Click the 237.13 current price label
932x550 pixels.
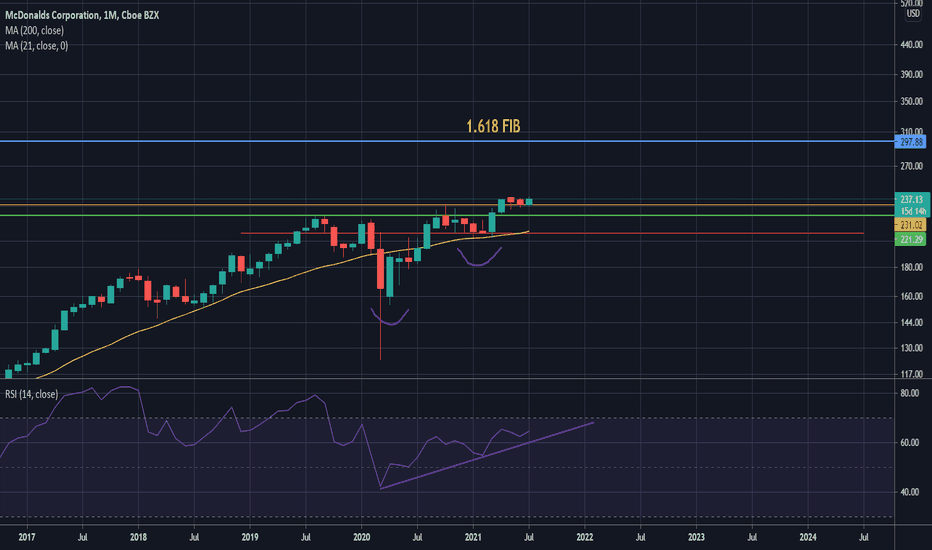coord(911,200)
